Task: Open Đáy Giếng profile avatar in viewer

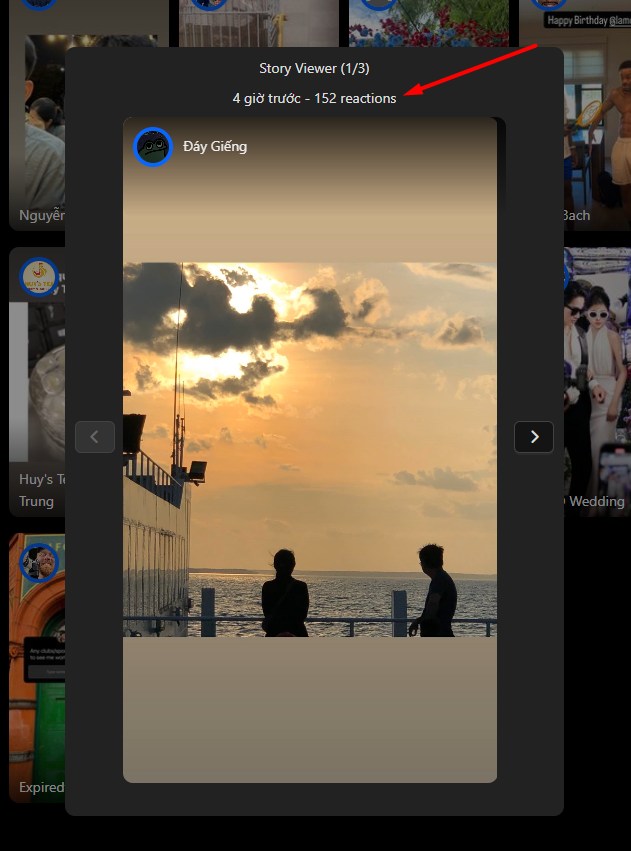Action: 153,147
